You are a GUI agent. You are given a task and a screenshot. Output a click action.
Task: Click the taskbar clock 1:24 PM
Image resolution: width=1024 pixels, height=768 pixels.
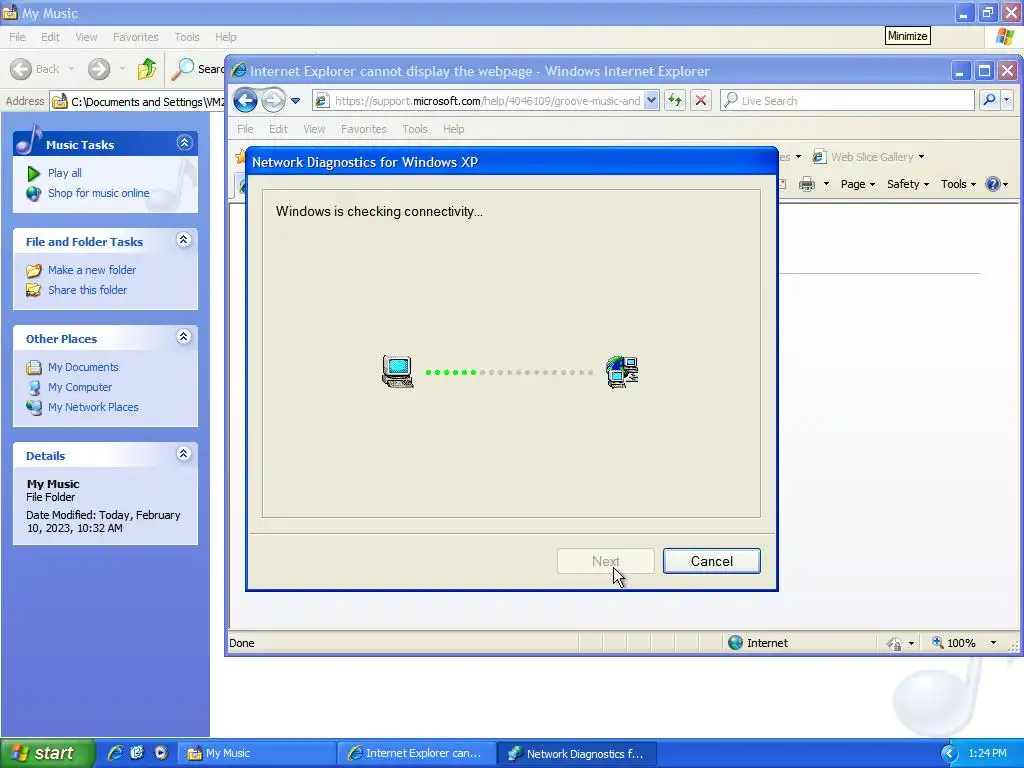click(x=987, y=753)
